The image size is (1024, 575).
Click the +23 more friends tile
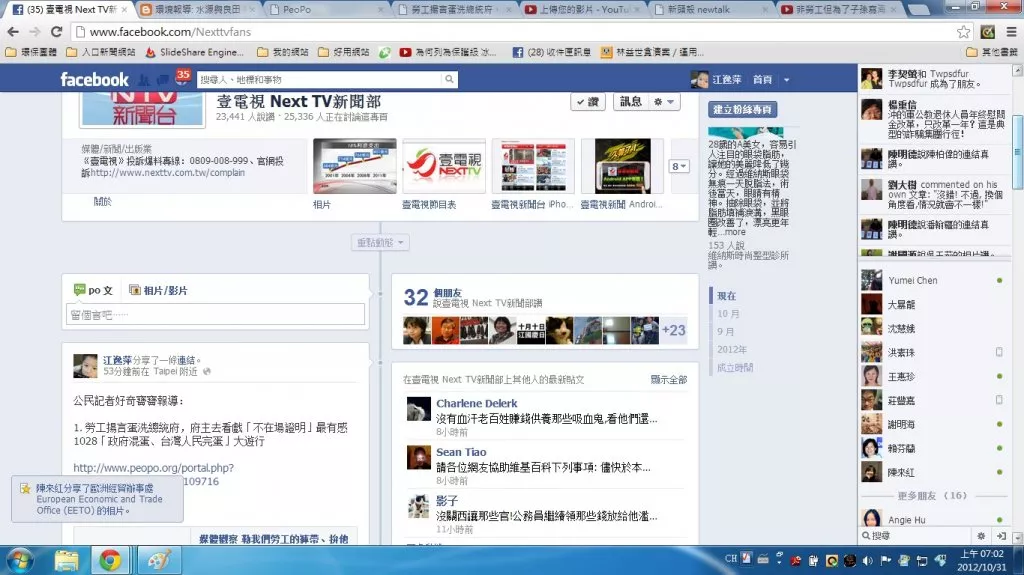tap(674, 331)
